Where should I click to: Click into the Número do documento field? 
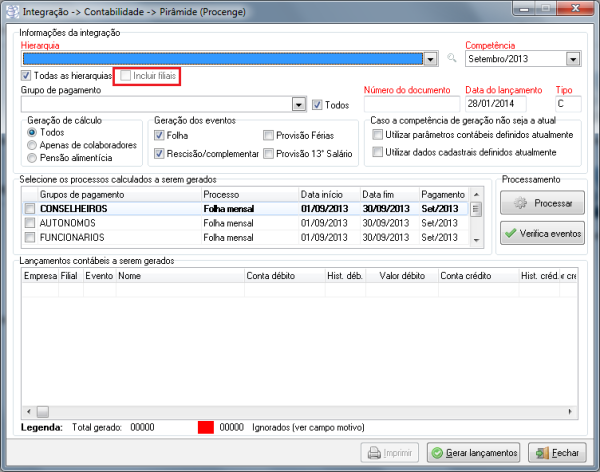(409, 104)
